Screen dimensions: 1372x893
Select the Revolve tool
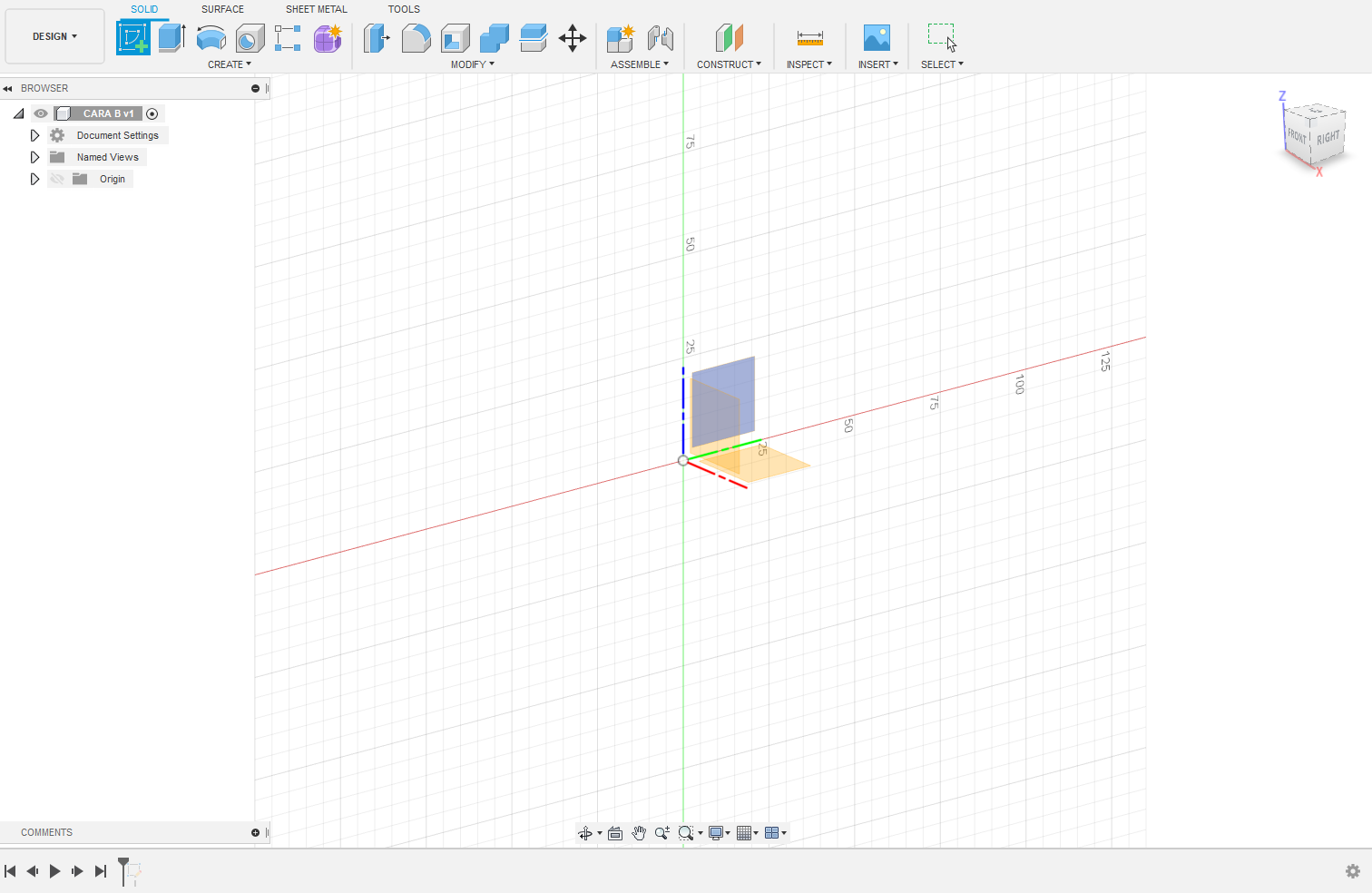pos(211,38)
